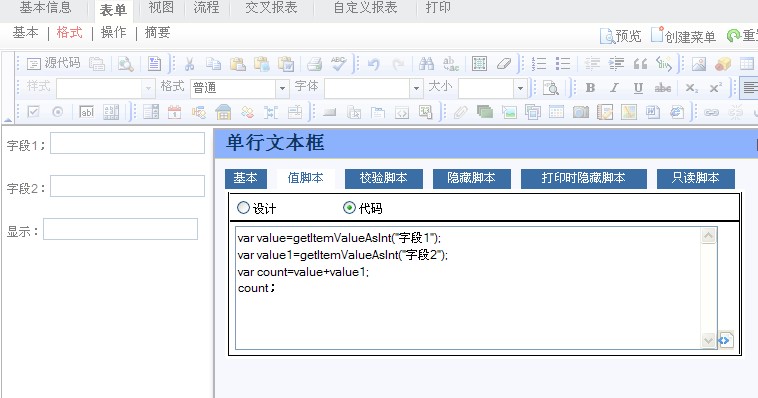Click the Select All icon
Viewport: 758px width, 398px height.
pos(479,64)
